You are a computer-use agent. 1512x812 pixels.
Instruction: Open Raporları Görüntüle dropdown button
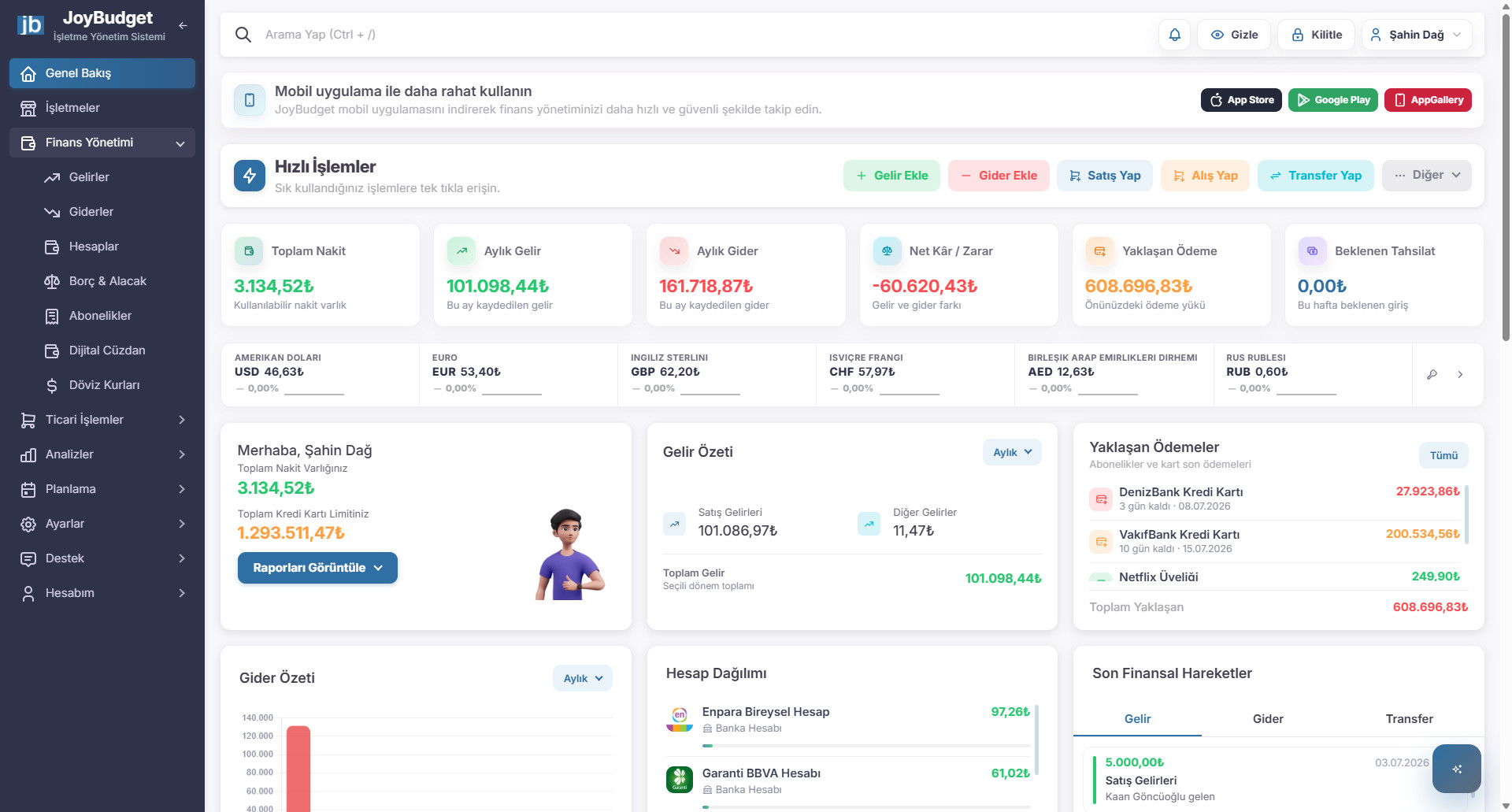[x=317, y=568]
